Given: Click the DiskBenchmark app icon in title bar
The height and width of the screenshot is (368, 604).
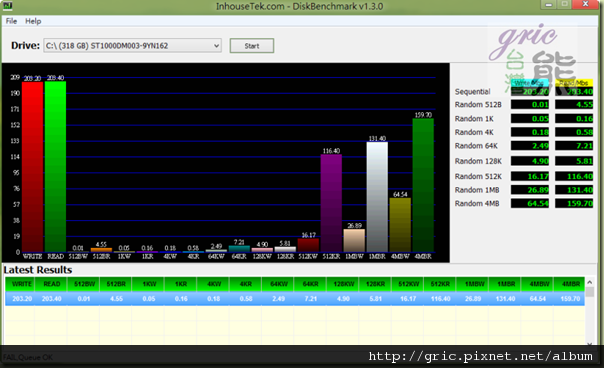Looking at the screenshot, I should coord(7,5).
